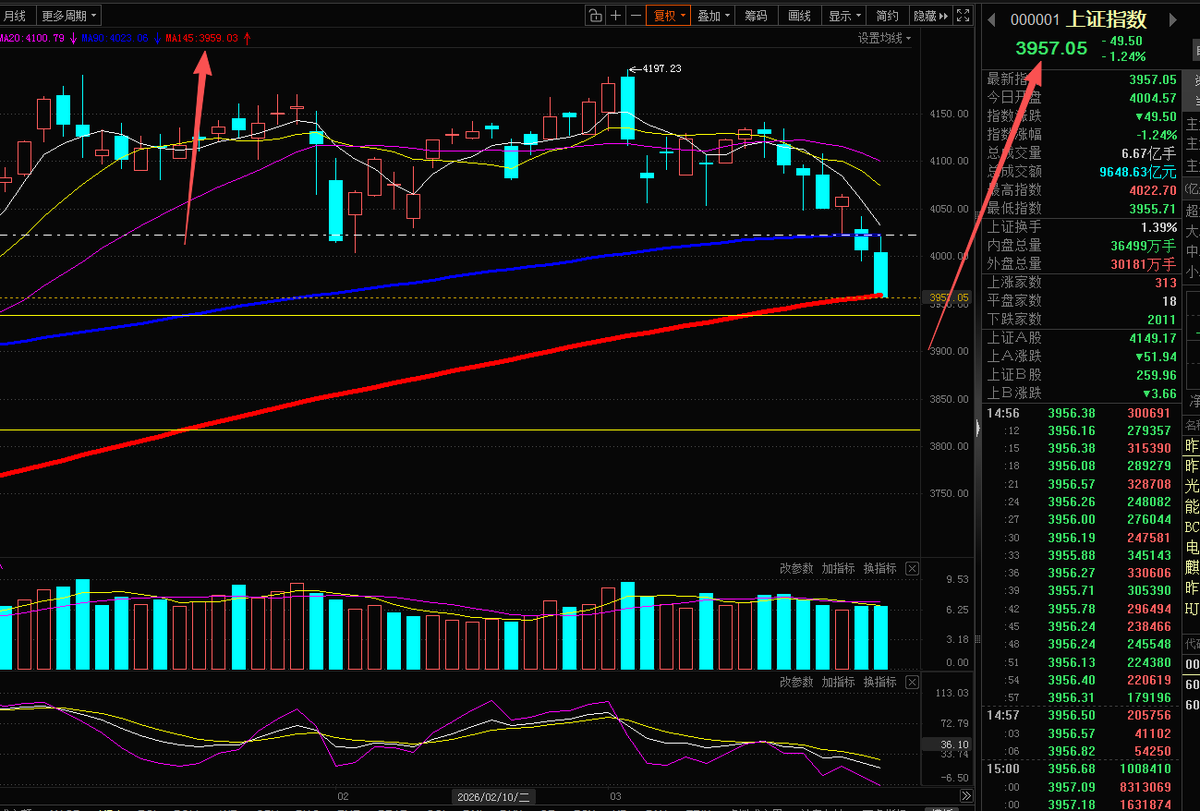Click 内盘总量 36499万手 value

pyautogui.click(x=1143, y=245)
